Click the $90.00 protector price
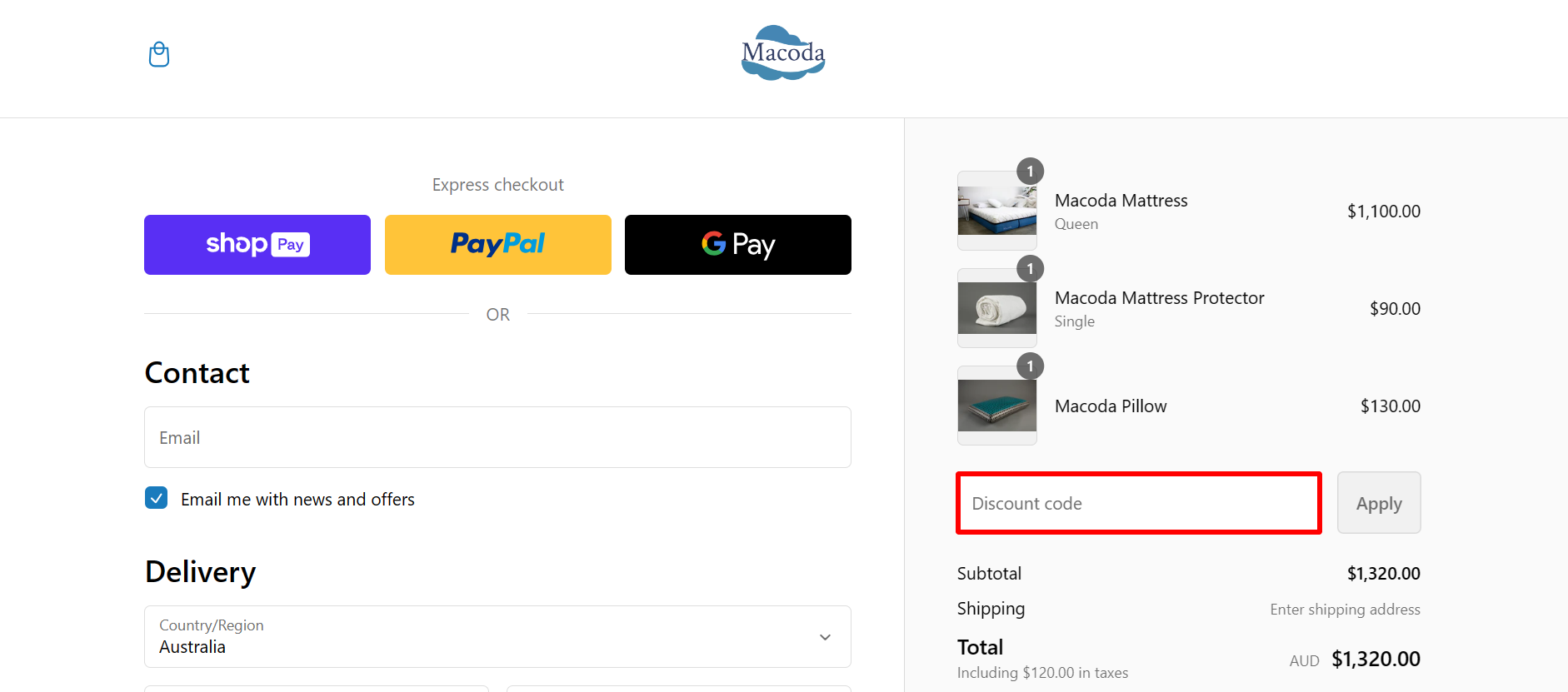 (1396, 309)
